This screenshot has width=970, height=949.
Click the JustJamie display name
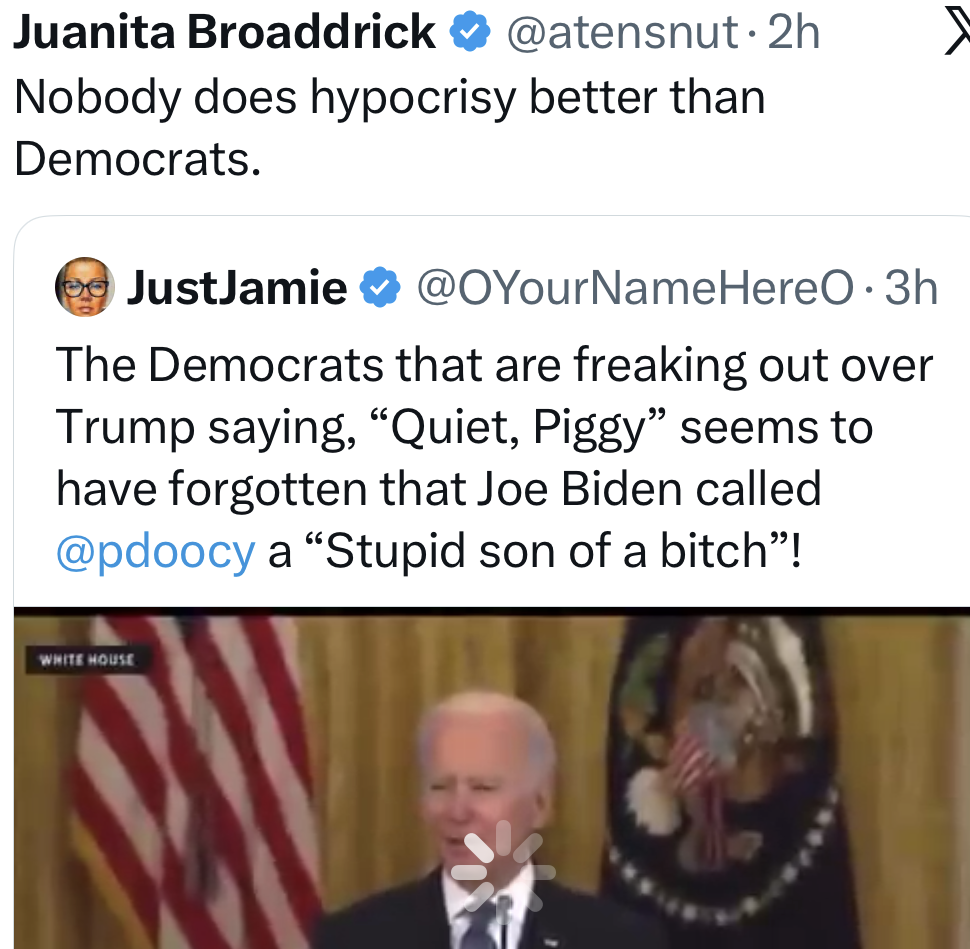tap(236, 288)
